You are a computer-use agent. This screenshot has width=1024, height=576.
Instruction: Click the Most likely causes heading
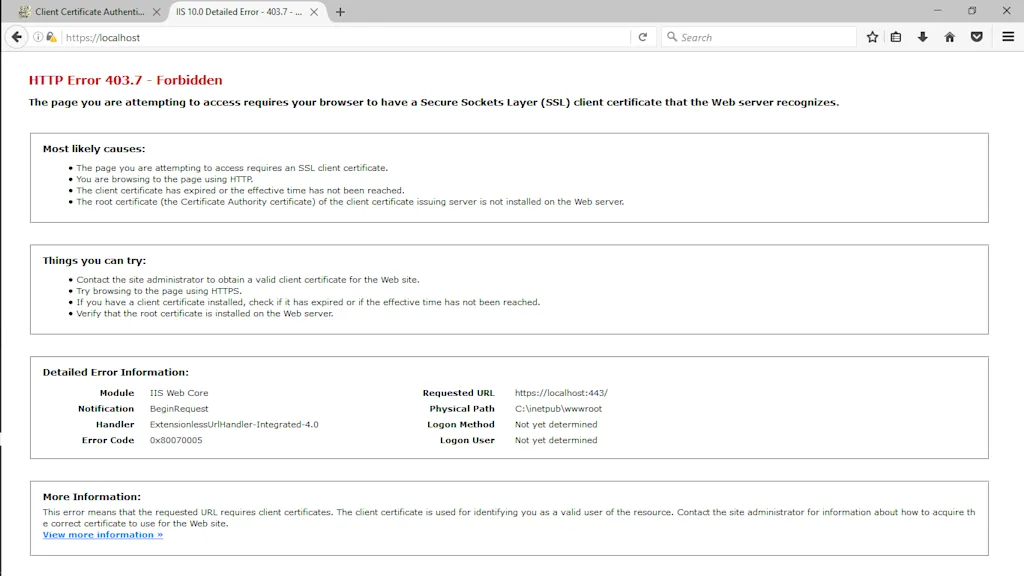94,149
